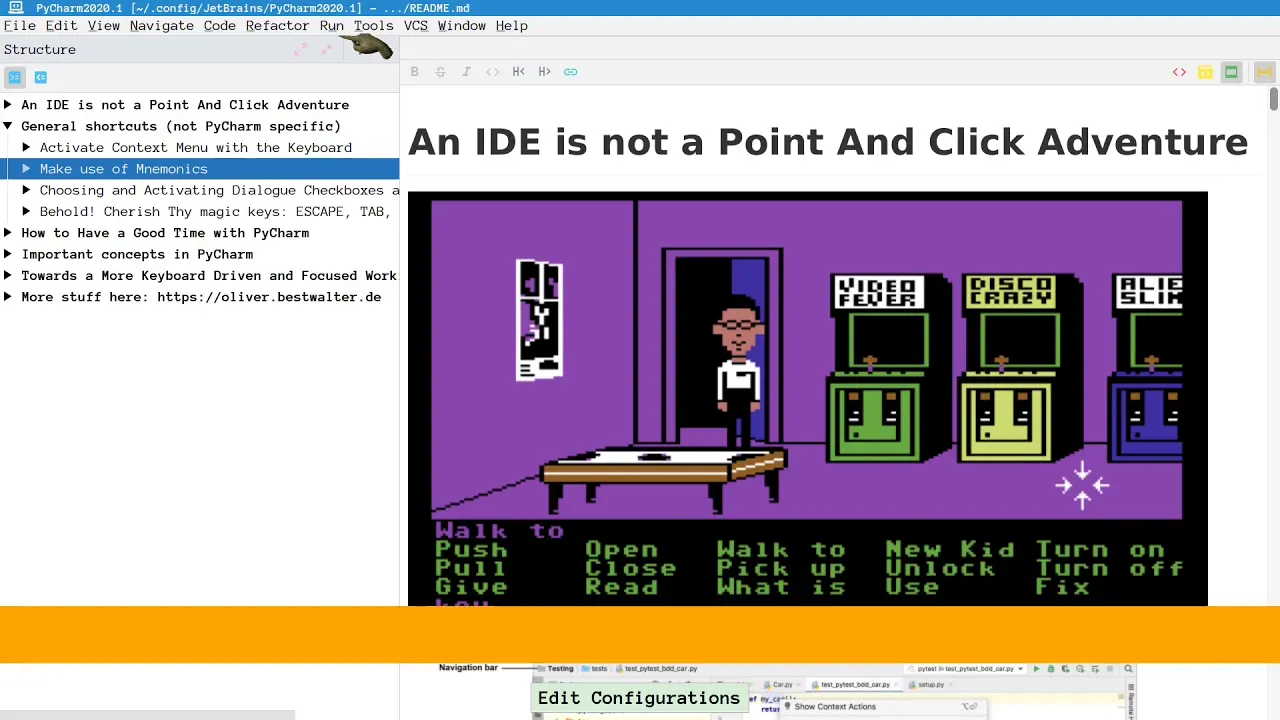
Task: Expand 'Choosing and Activating Dialogue Checkboxes' node
Action: pos(27,190)
